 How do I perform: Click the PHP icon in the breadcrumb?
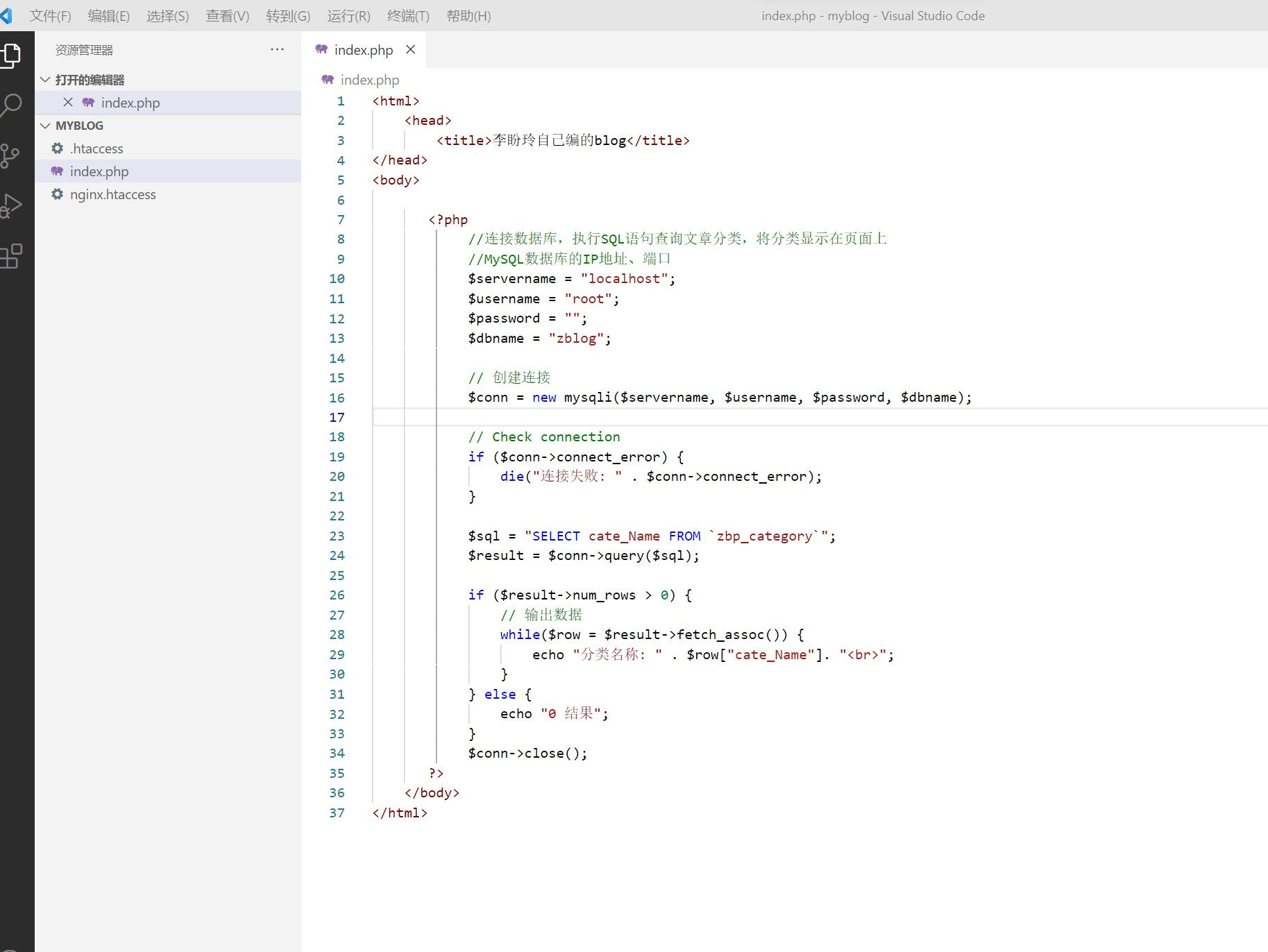(328, 79)
